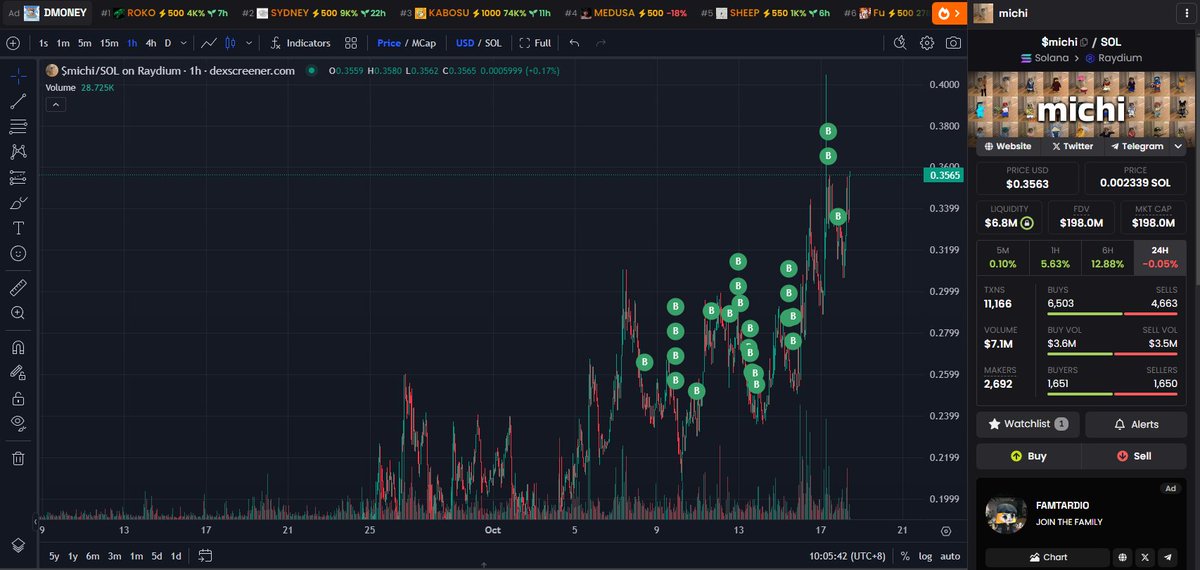Open the Alerts button

click(x=1136, y=424)
